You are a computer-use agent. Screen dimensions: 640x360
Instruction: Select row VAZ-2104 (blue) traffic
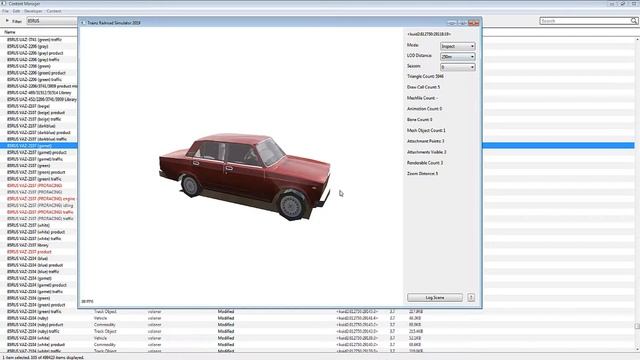pyautogui.click(x=33, y=271)
